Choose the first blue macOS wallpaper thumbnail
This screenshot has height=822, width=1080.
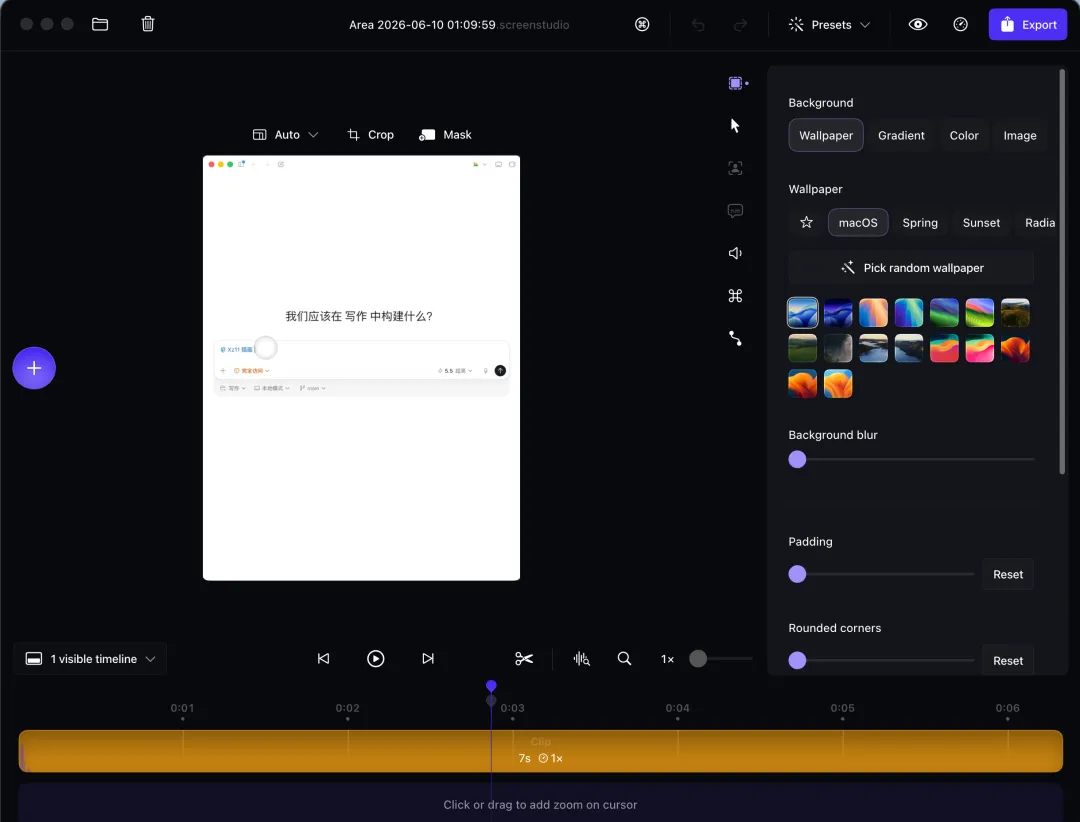pos(802,313)
